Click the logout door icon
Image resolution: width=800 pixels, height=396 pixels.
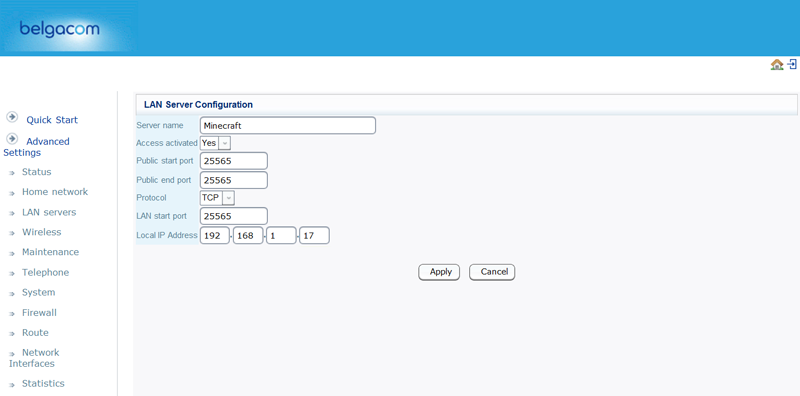point(792,64)
